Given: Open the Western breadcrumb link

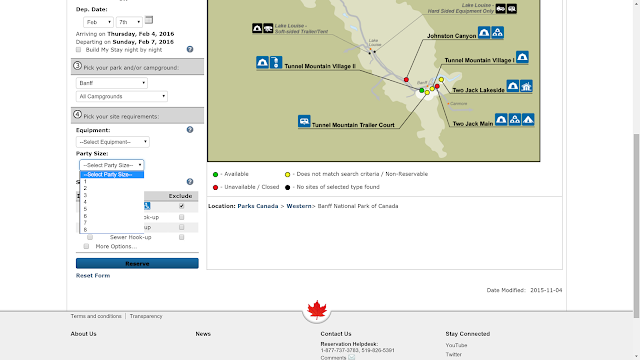Looking at the screenshot, I should [x=299, y=206].
